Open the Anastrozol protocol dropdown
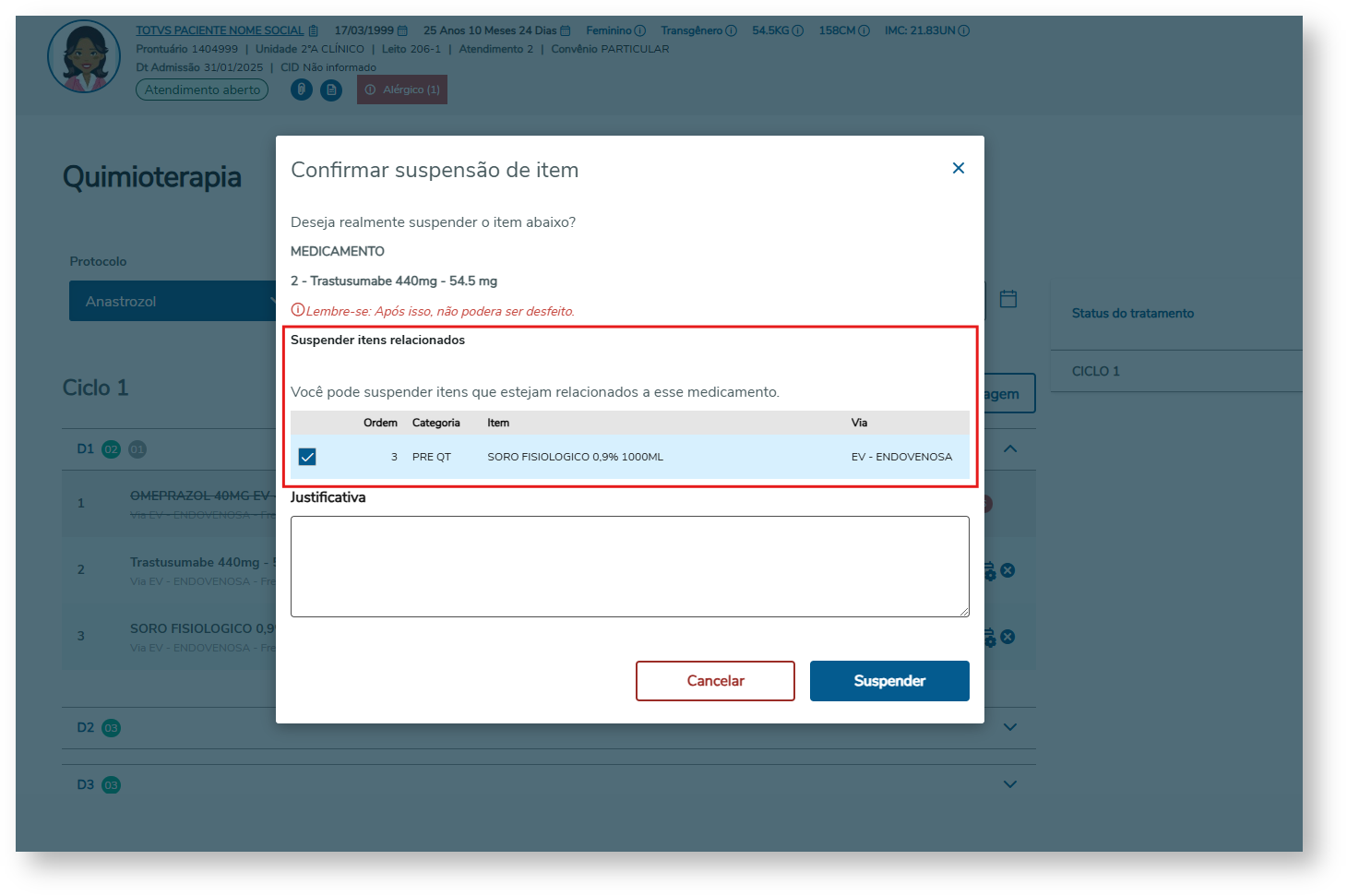The width and height of the screenshot is (1347, 896). [x=173, y=301]
